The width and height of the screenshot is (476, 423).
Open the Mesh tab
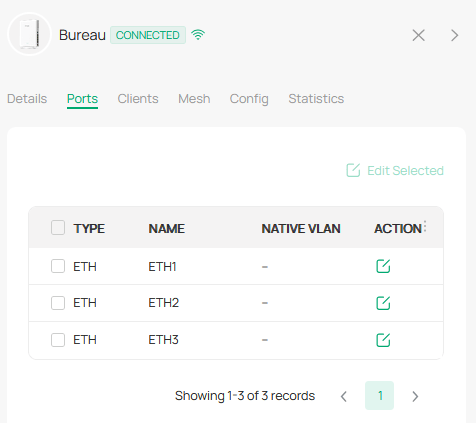pyautogui.click(x=194, y=99)
